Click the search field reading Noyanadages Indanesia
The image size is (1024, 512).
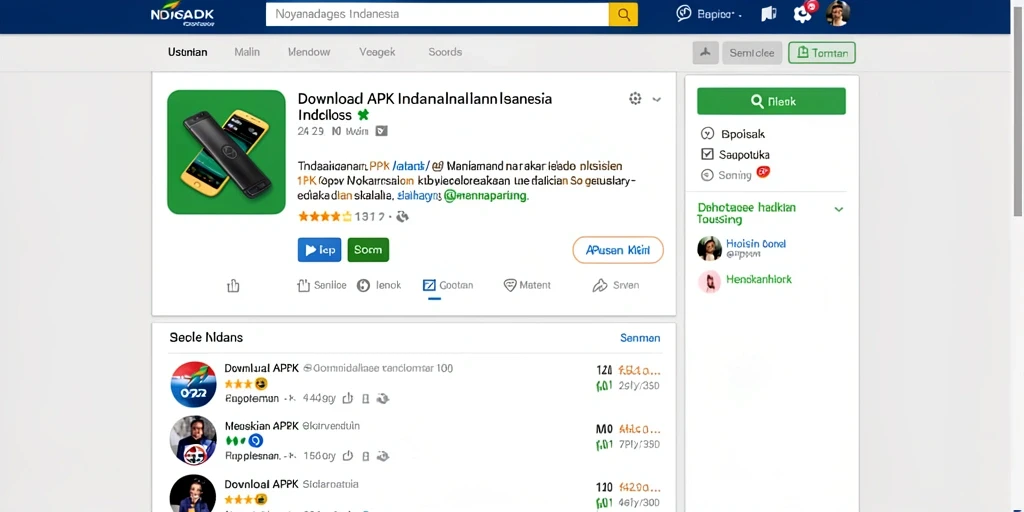coord(437,14)
